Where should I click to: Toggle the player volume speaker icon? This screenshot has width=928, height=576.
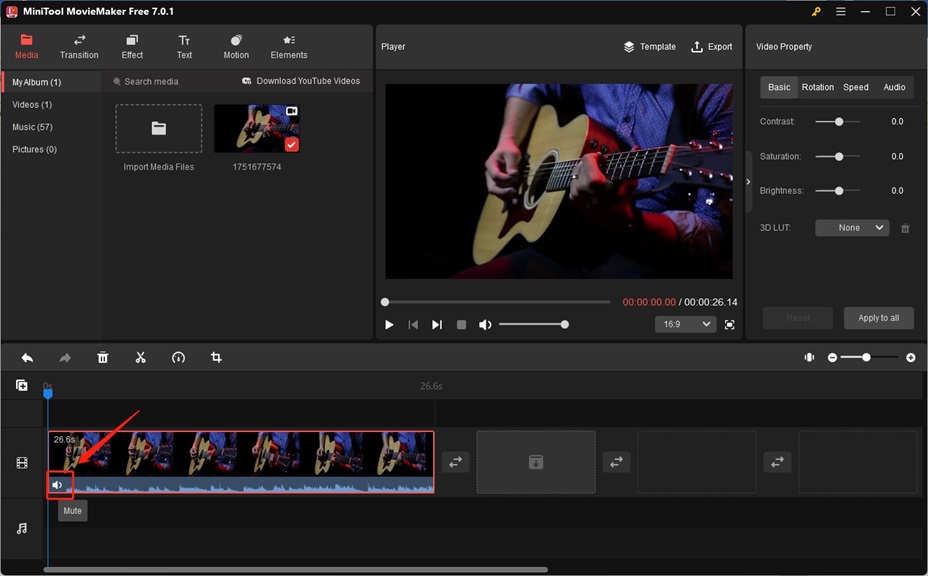486,324
